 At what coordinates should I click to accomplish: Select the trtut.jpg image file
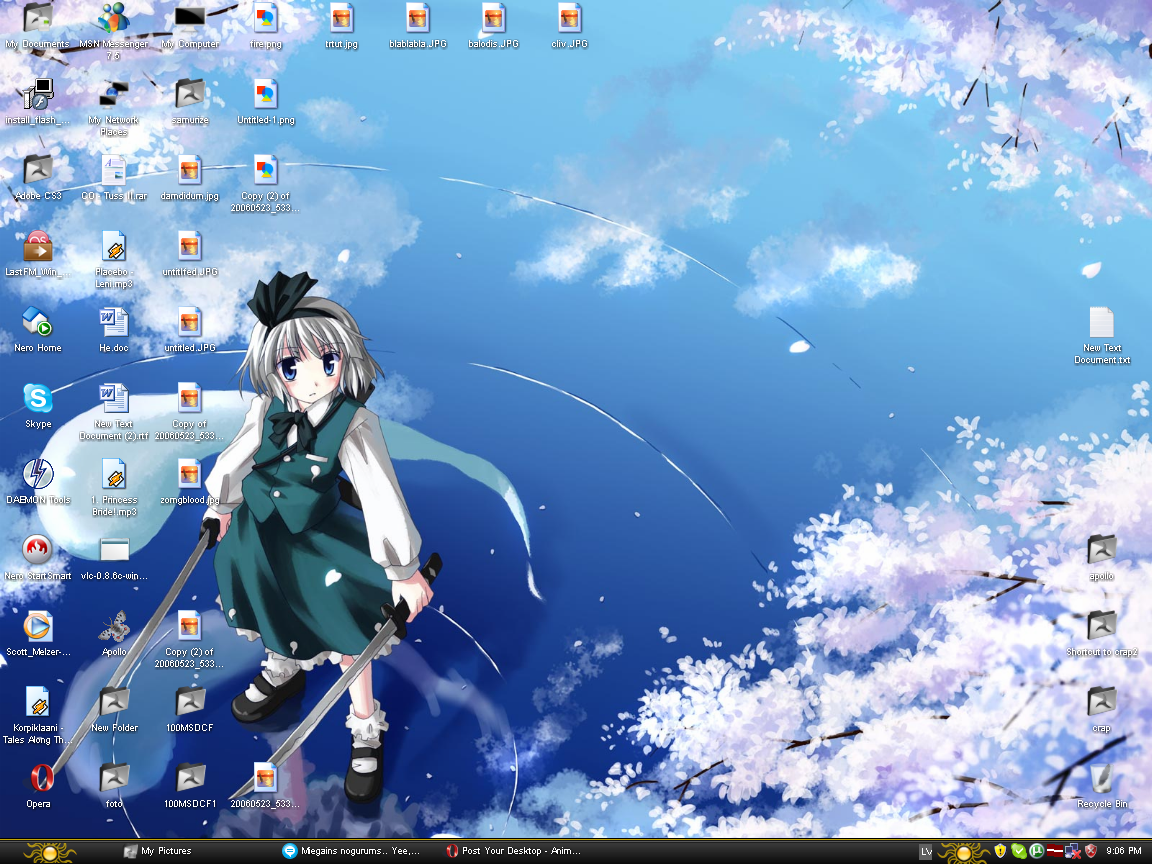tap(342, 26)
